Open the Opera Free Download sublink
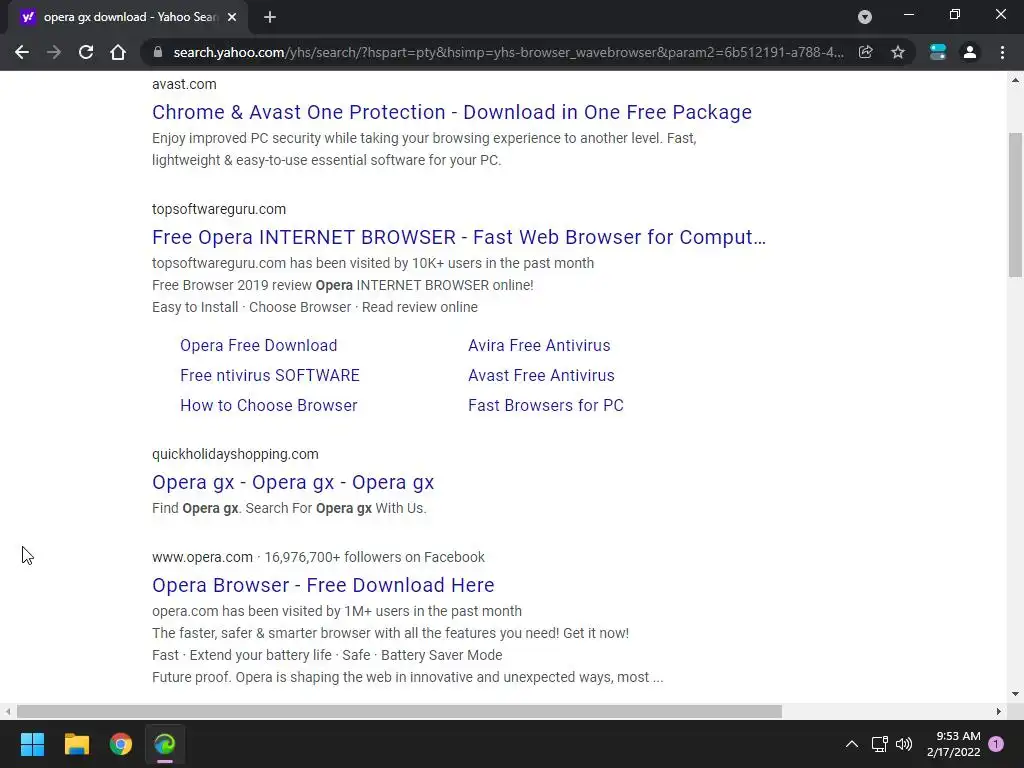 pyautogui.click(x=259, y=345)
